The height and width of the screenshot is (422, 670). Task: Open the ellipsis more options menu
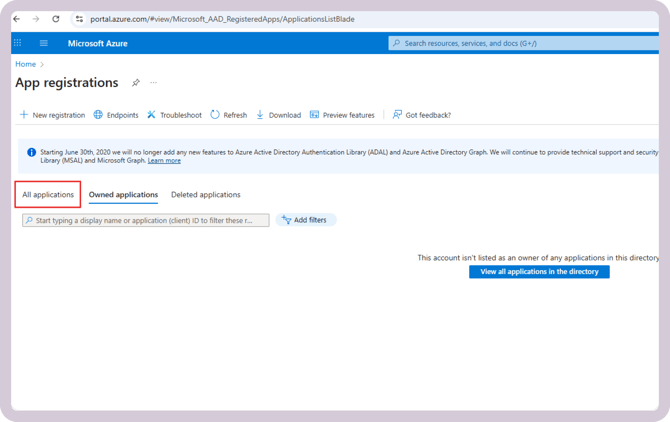(153, 83)
